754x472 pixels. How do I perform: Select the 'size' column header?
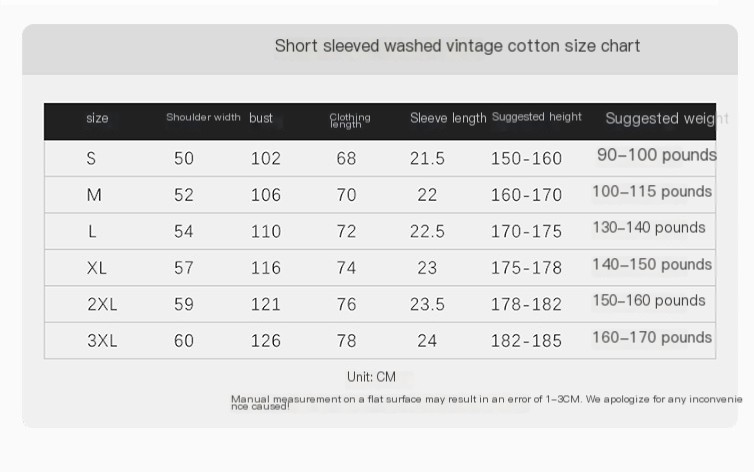[97, 118]
